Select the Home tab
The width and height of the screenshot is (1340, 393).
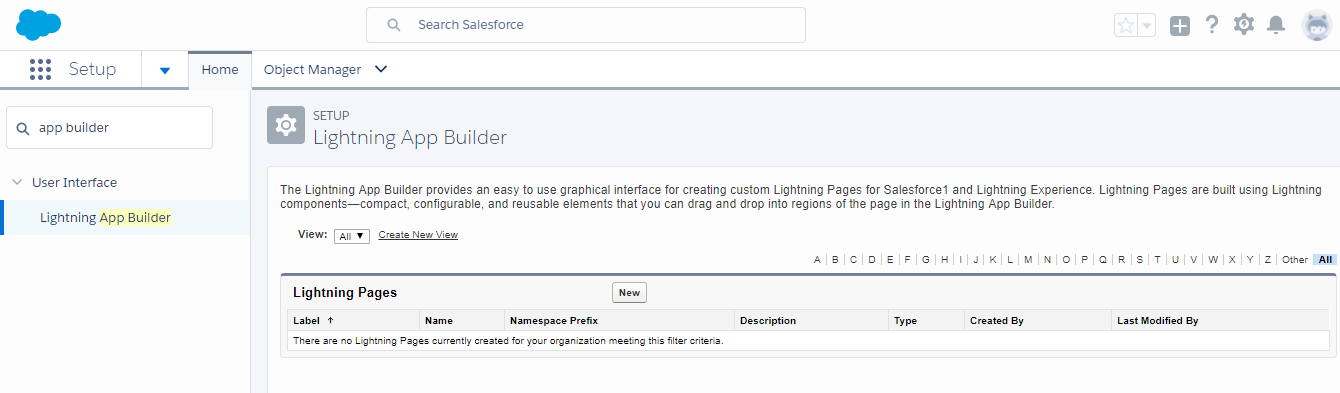point(220,69)
